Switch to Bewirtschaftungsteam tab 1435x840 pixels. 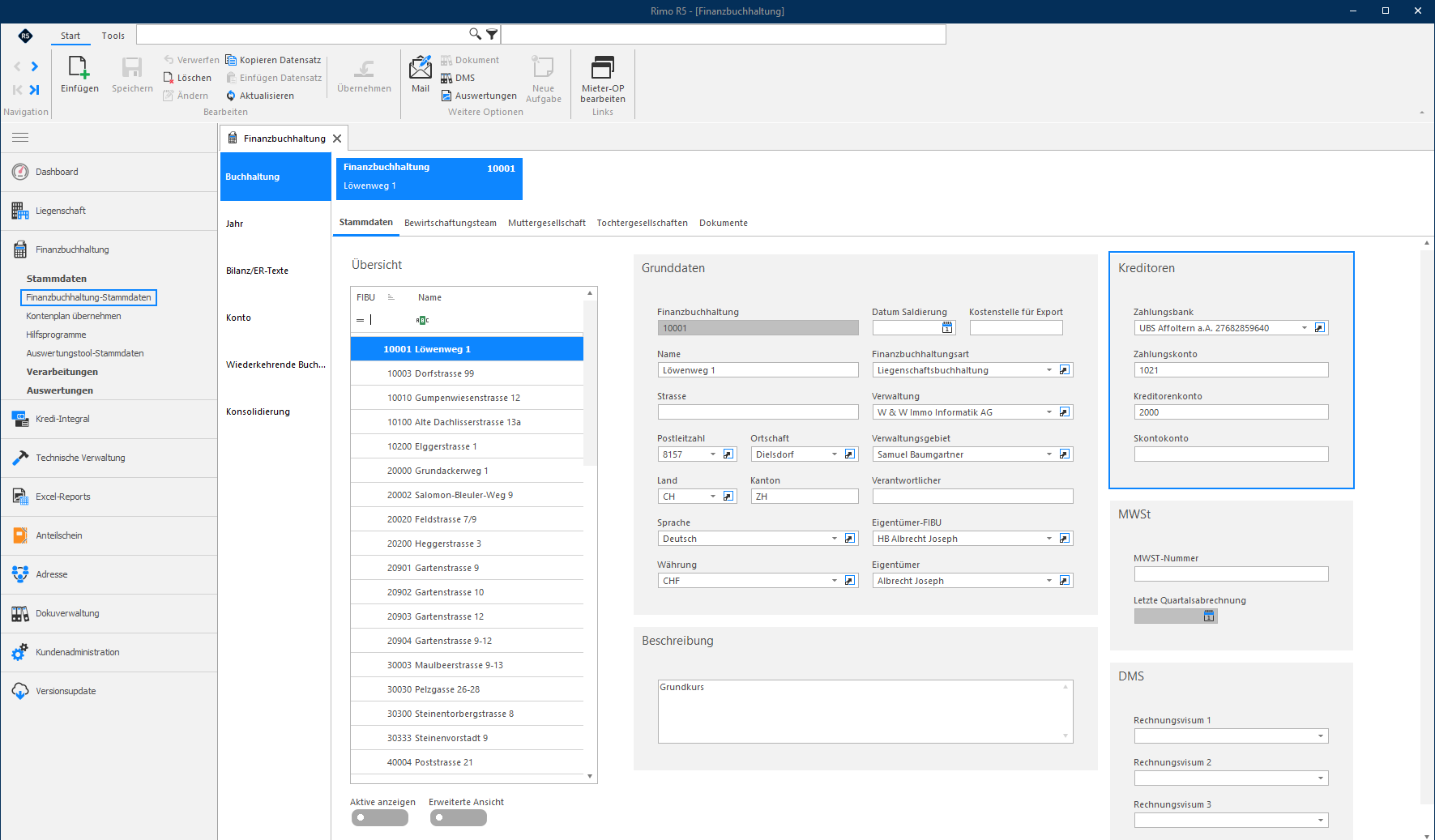pos(451,223)
